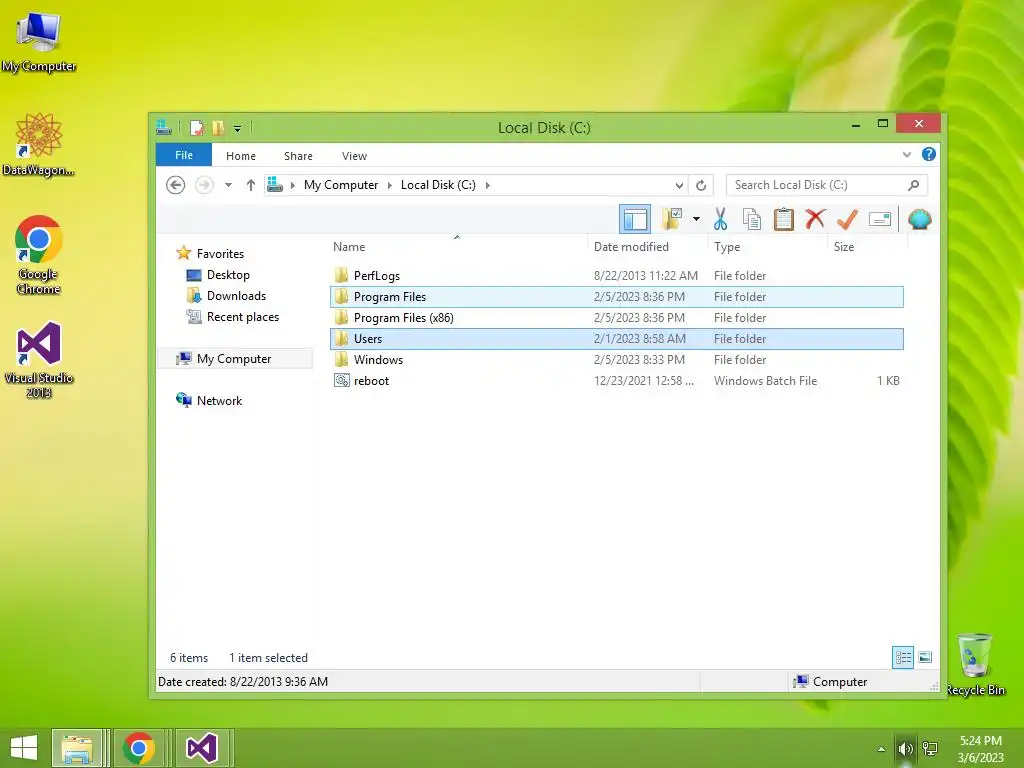
Task: Click the Search Local Disk (C:) field
Action: tap(827, 185)
